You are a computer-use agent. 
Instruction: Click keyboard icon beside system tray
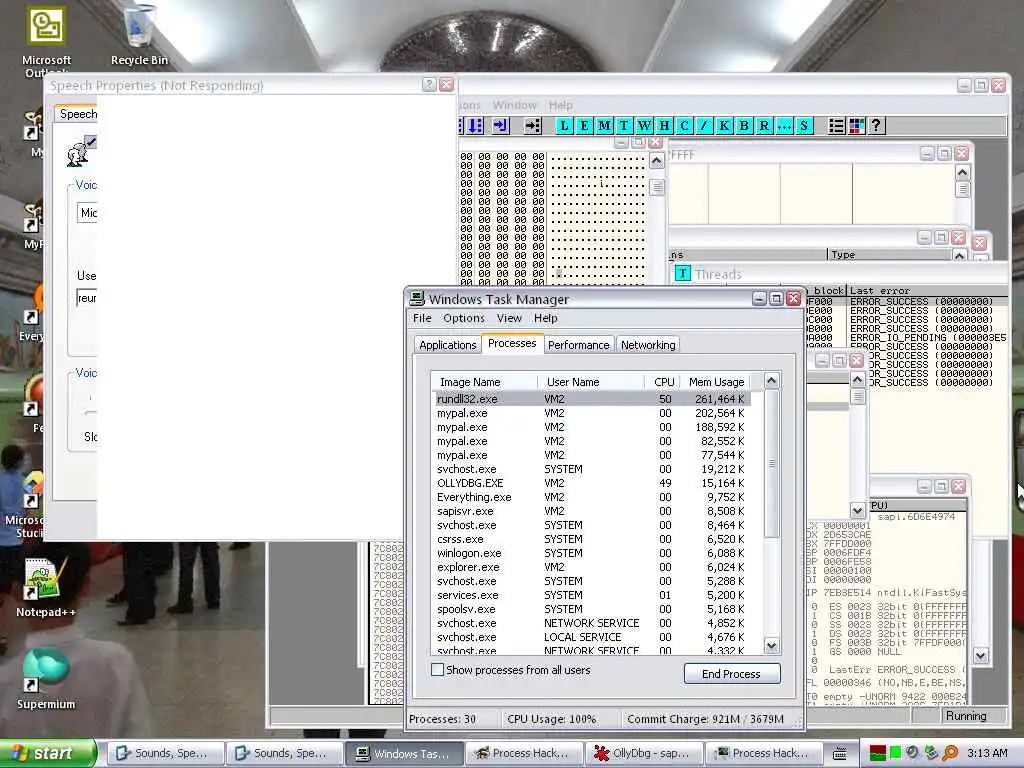840,754
